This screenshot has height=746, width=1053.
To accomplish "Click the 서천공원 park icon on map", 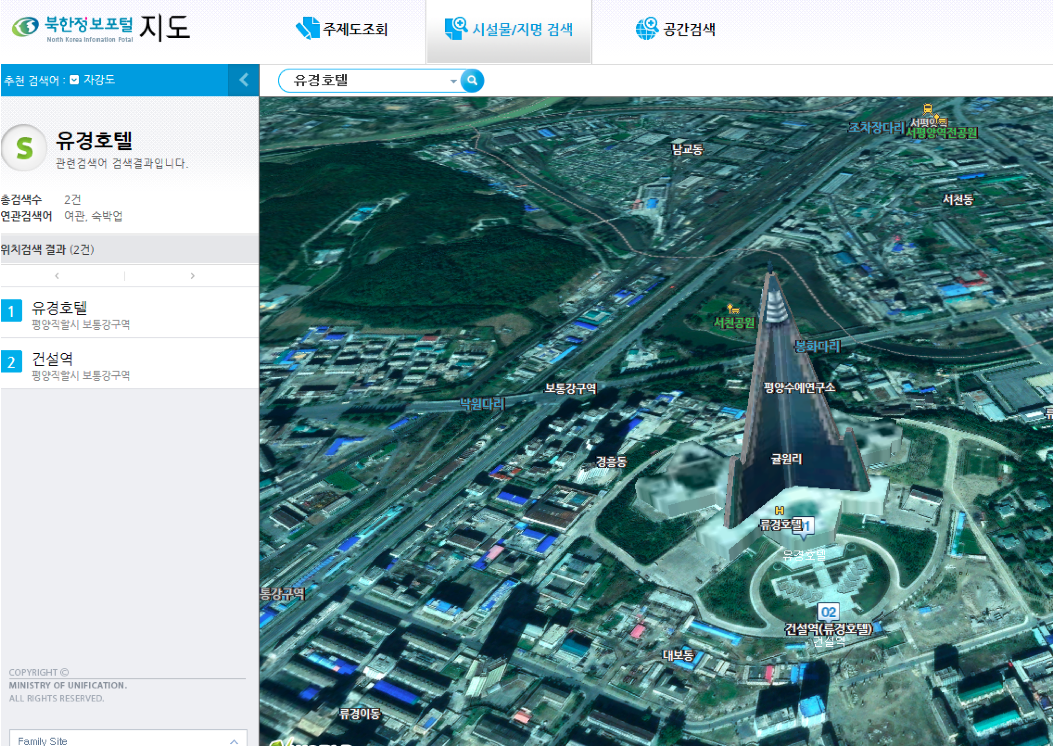I will tap(733, 308).
